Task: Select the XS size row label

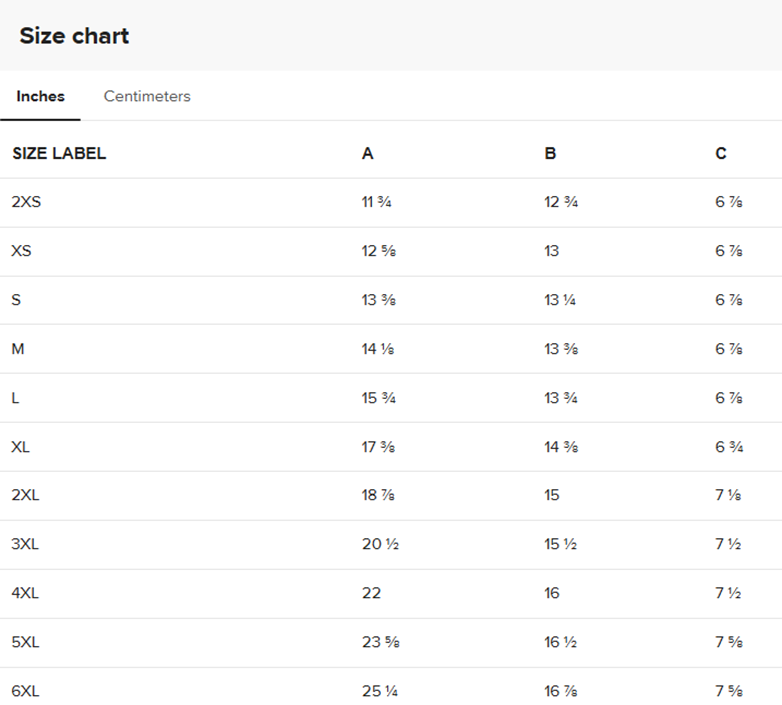Action: pyautogui.click(x=21, y=251)
